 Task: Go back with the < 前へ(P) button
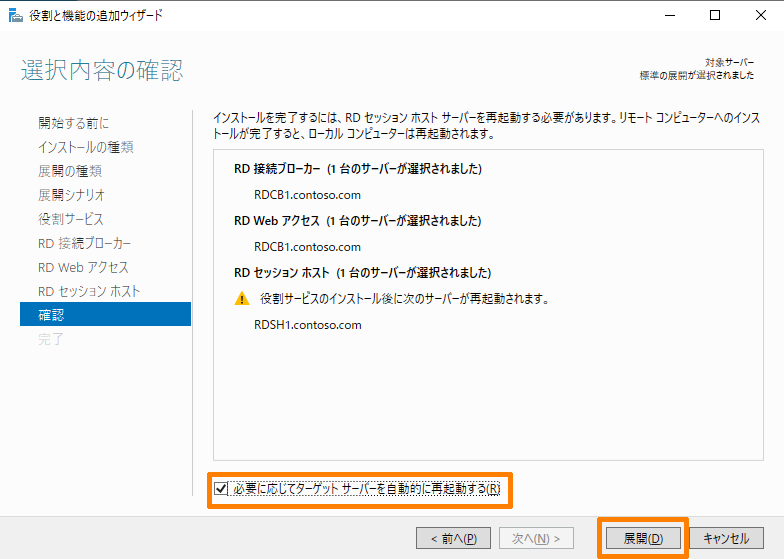(x=454, y=538)
